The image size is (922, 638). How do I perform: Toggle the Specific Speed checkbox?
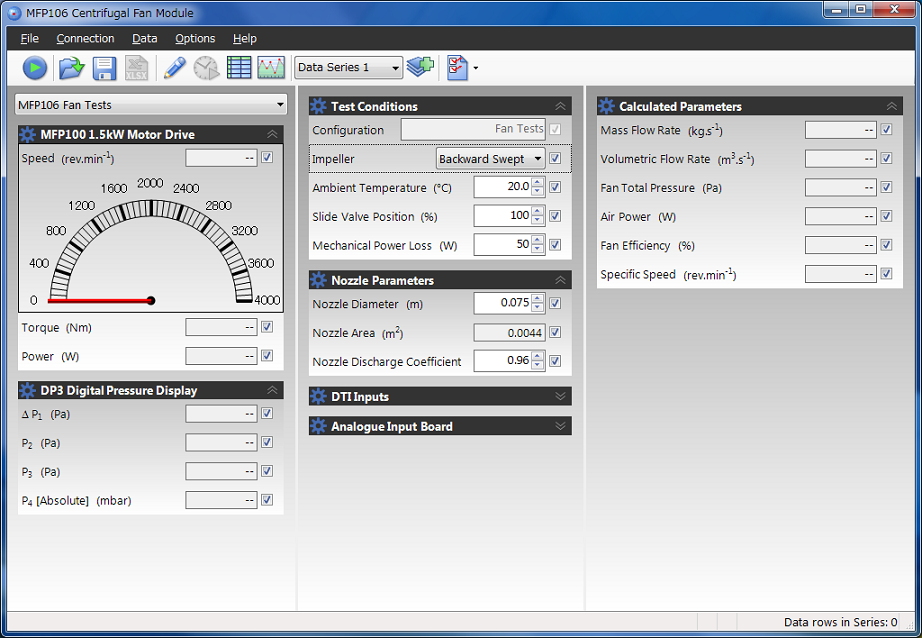[x=887, y=273]
